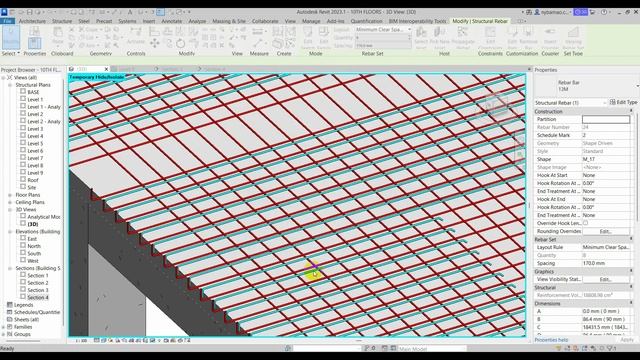Click the Revit application logo icon
Viewport: 640px width, 360px height.
click(x=4, y=12)
